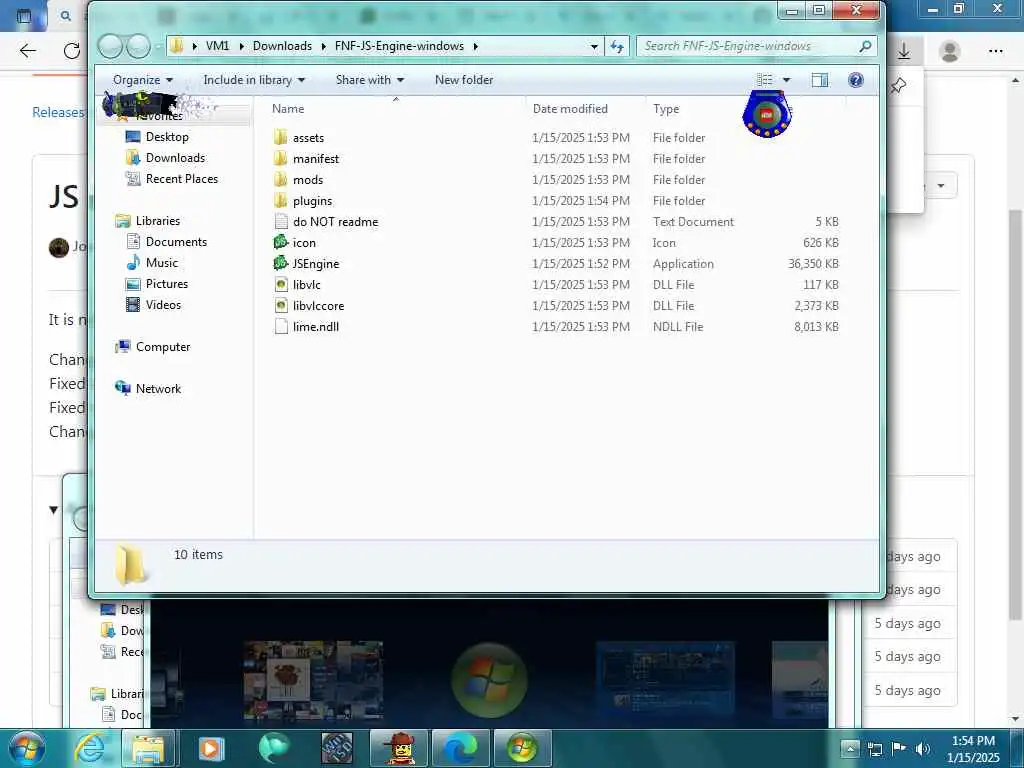Click the VM1 breadcrumb segment
This screenshot has height=768, width=1024.
pyautogui.click(x=217, y=46)
